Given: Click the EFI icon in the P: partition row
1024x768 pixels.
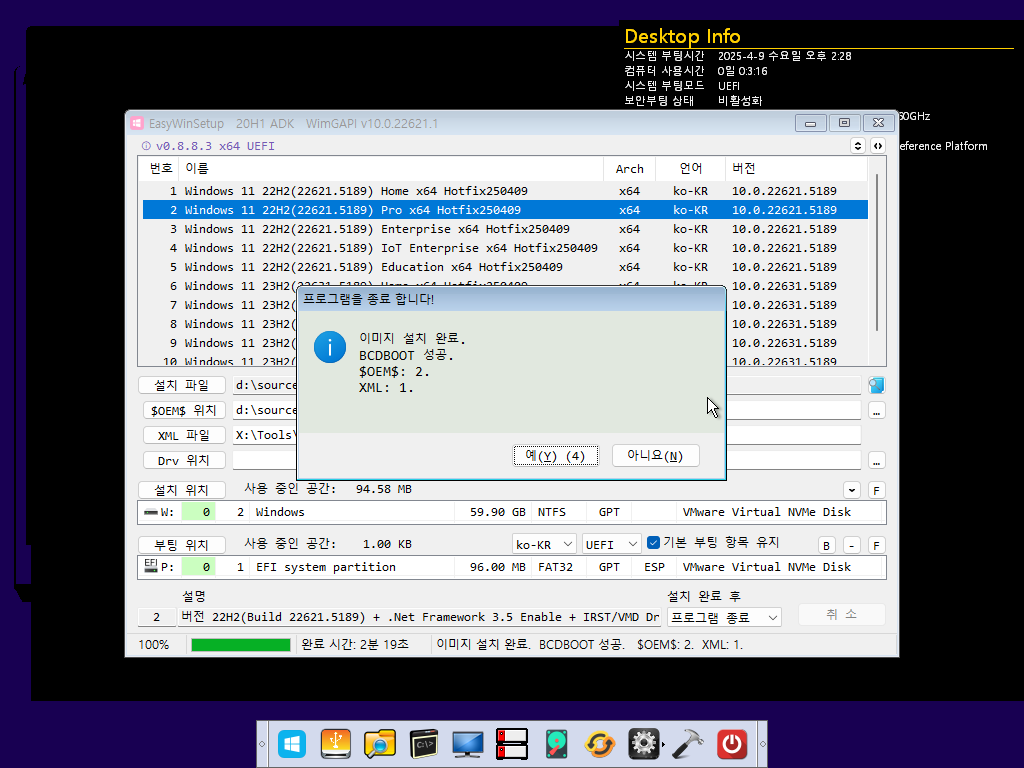Looking at the screenshot, I should pyautogui.click(x=150, y=565).
